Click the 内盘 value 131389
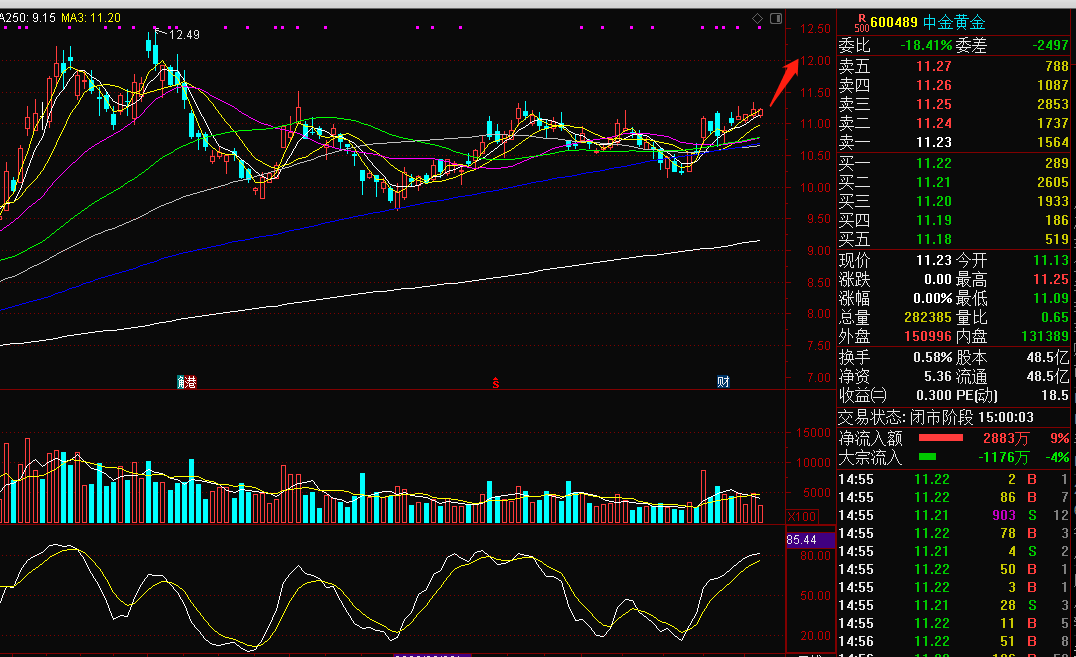This screenshot has width=1076, height=657. click(x=1045, y=337)
